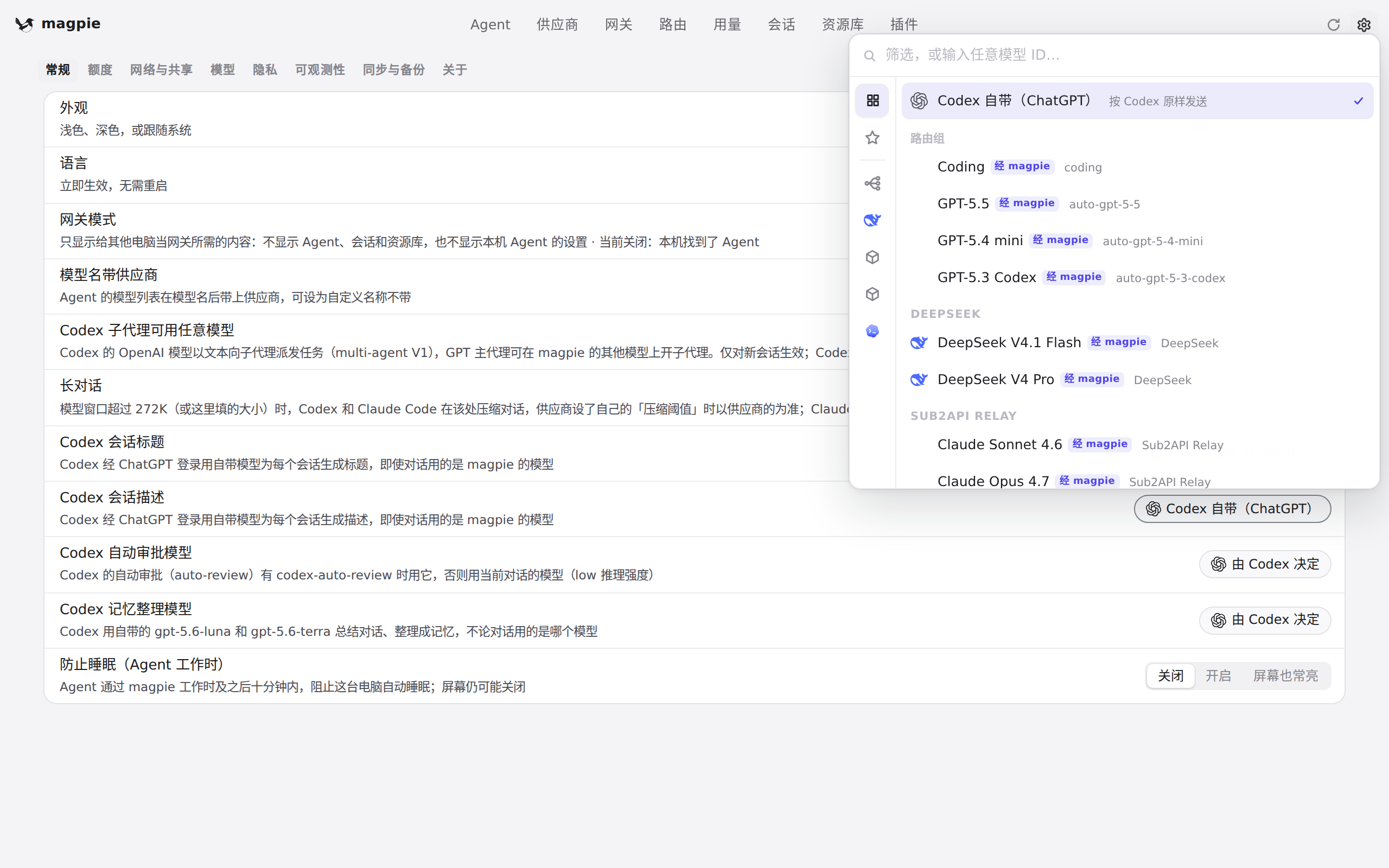This screenshot has height=868, width=1389.
Task: Click the search magnifier icon in model picker
Action: point(870,56)
